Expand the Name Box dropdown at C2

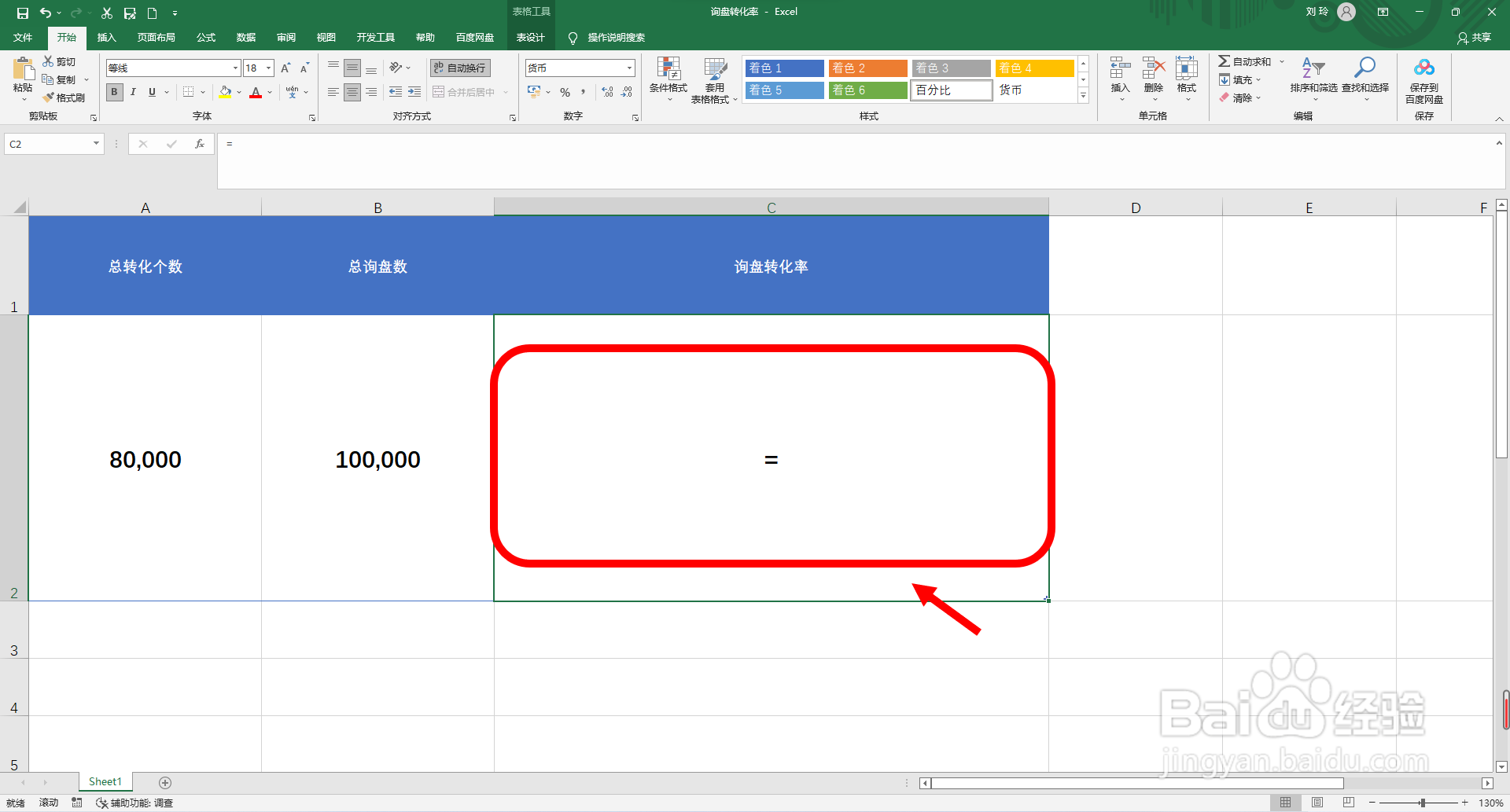96,144
